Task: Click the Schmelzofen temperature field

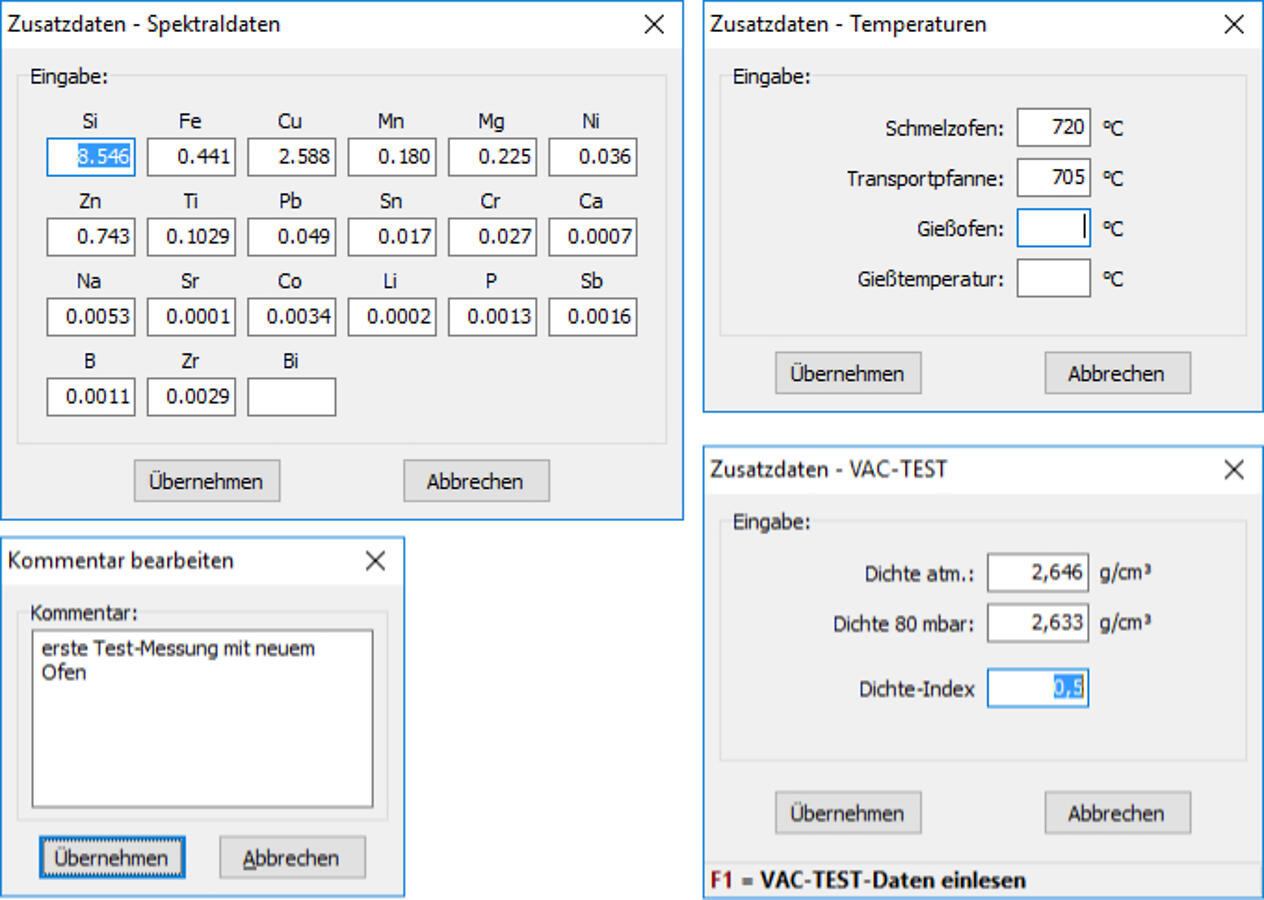Action: coord(1053,128)
